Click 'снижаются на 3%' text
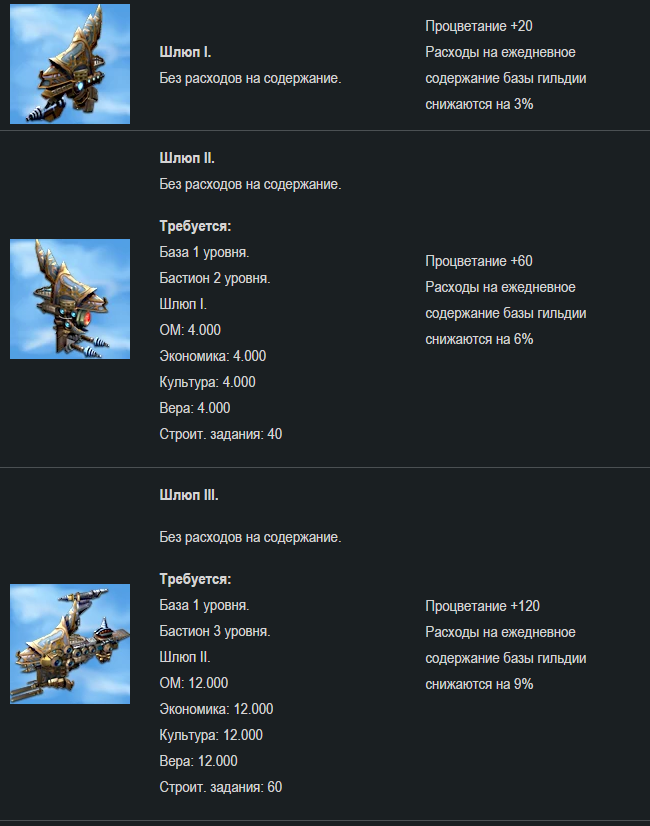Screen dimensions: 650x826 click(479, 104)
